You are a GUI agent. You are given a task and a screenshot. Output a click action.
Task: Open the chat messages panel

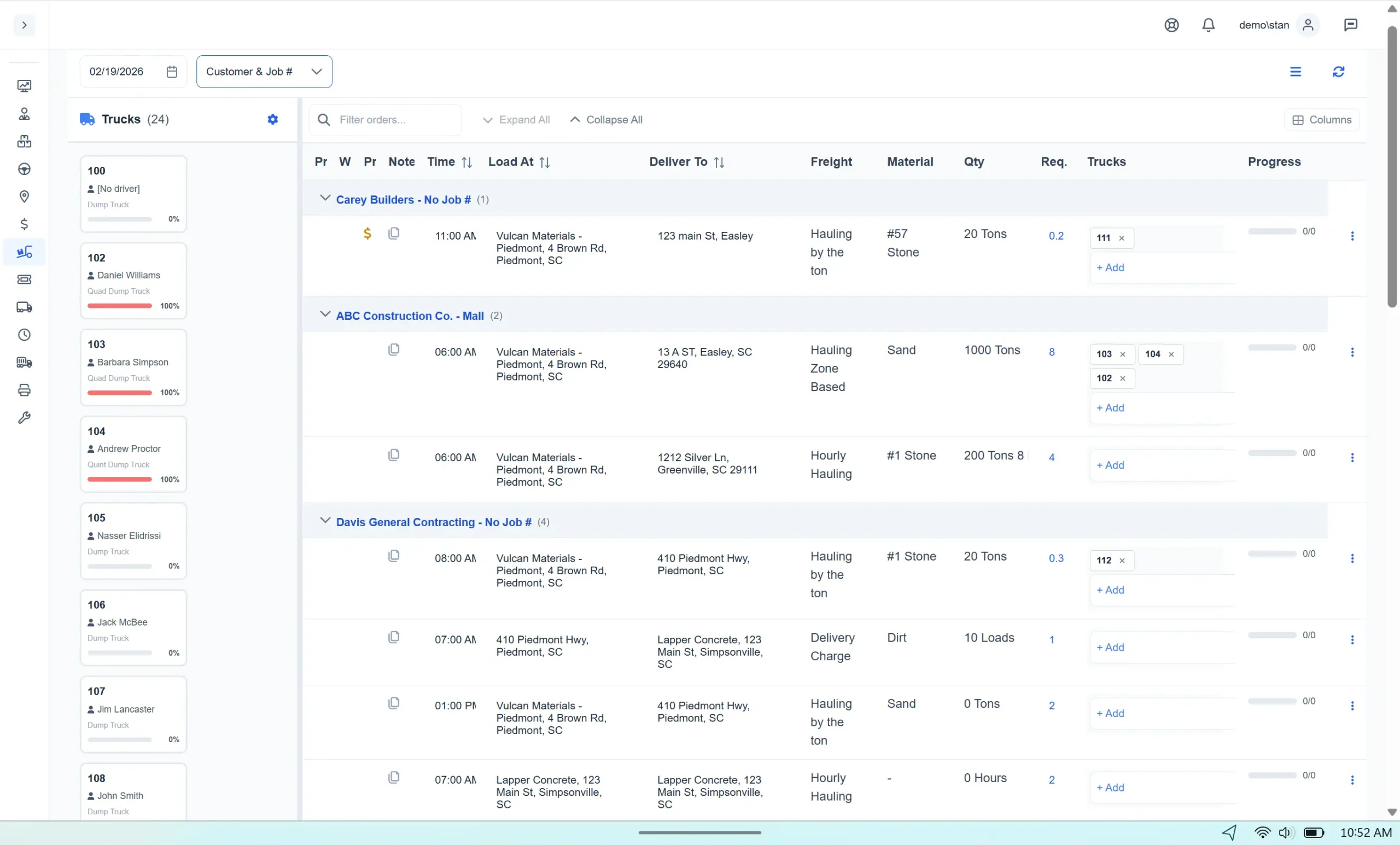click(x=1351, y=25)
